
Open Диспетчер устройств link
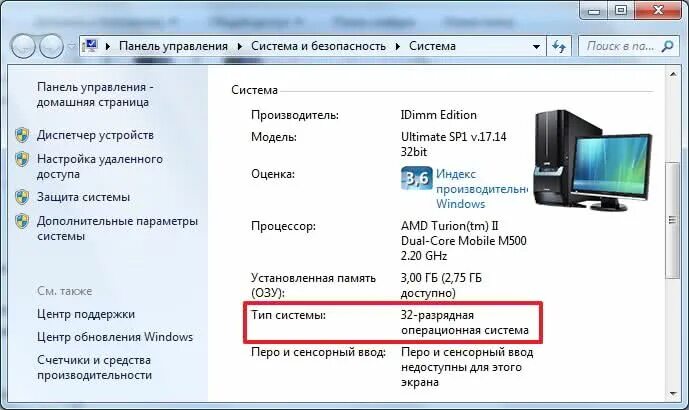point(95,135)
